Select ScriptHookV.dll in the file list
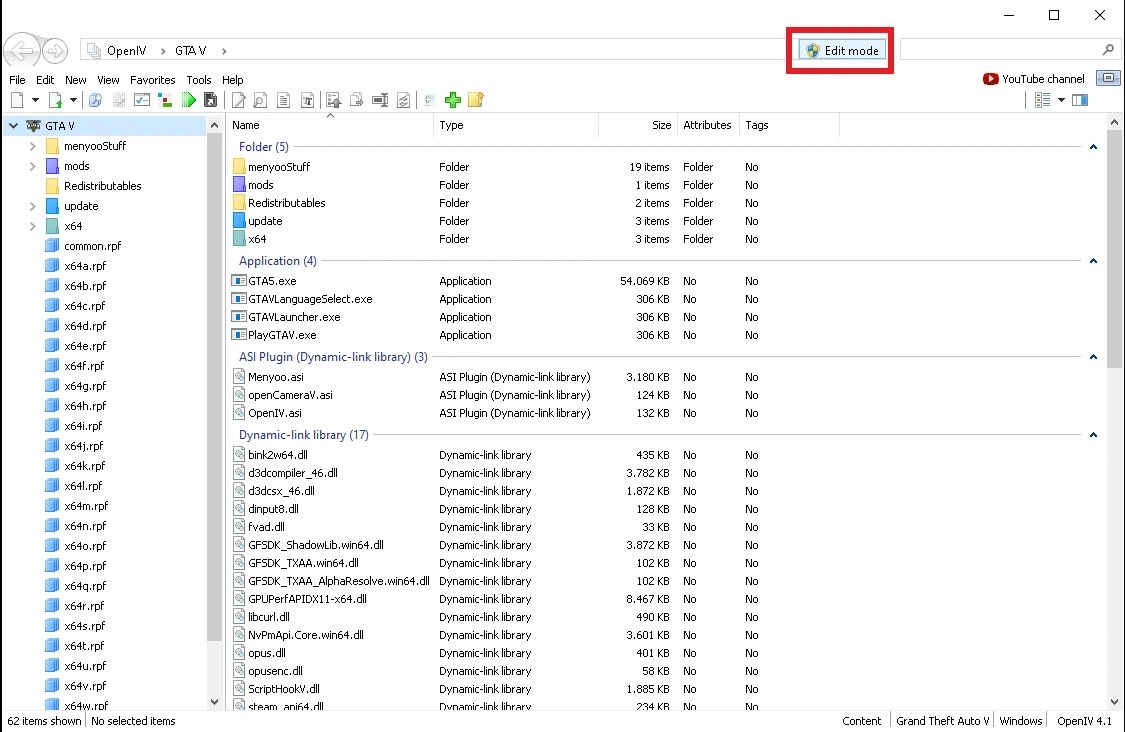Image resolution: width=1125 pixels, height=732 pixels. click(x=283, y=690)
